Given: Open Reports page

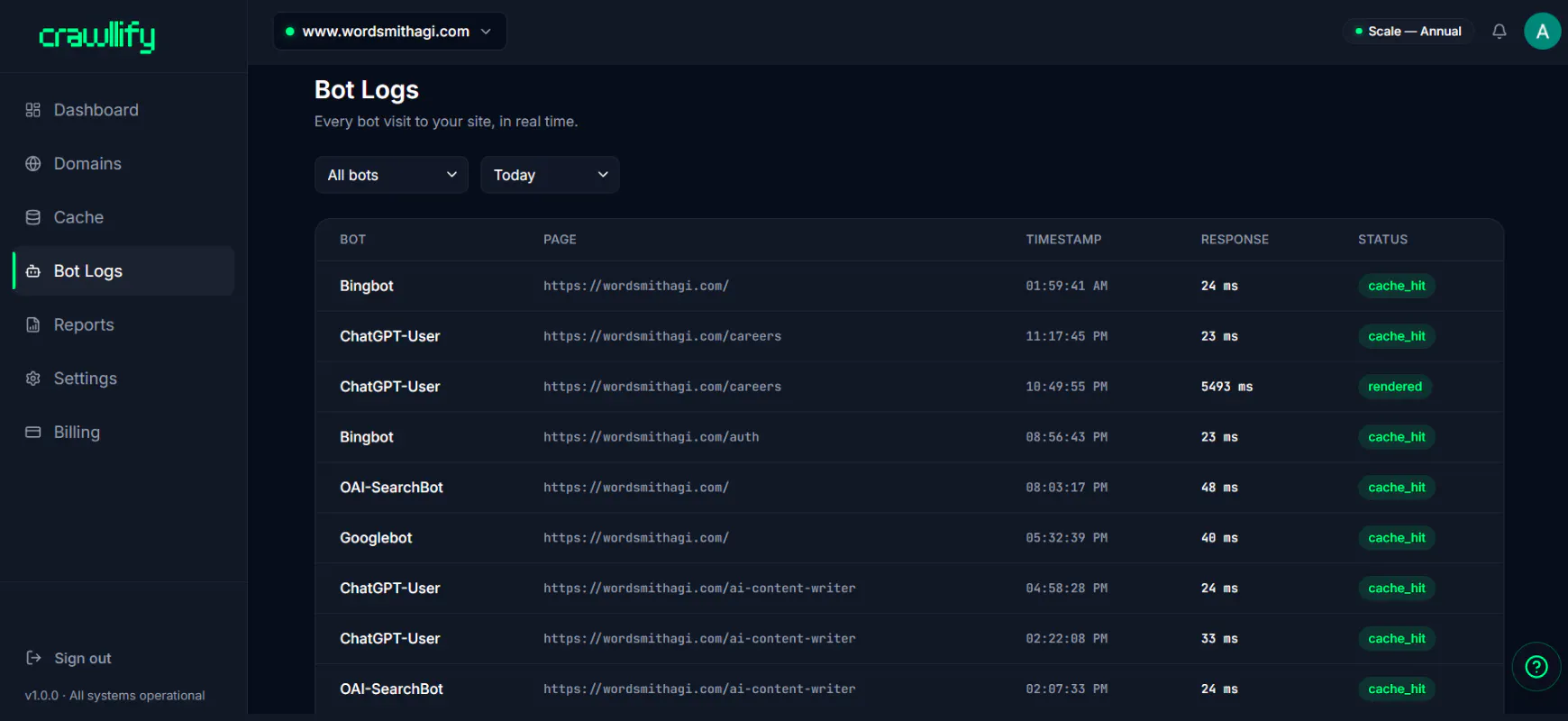Looking at the screenshot, I should click(123, 324).
